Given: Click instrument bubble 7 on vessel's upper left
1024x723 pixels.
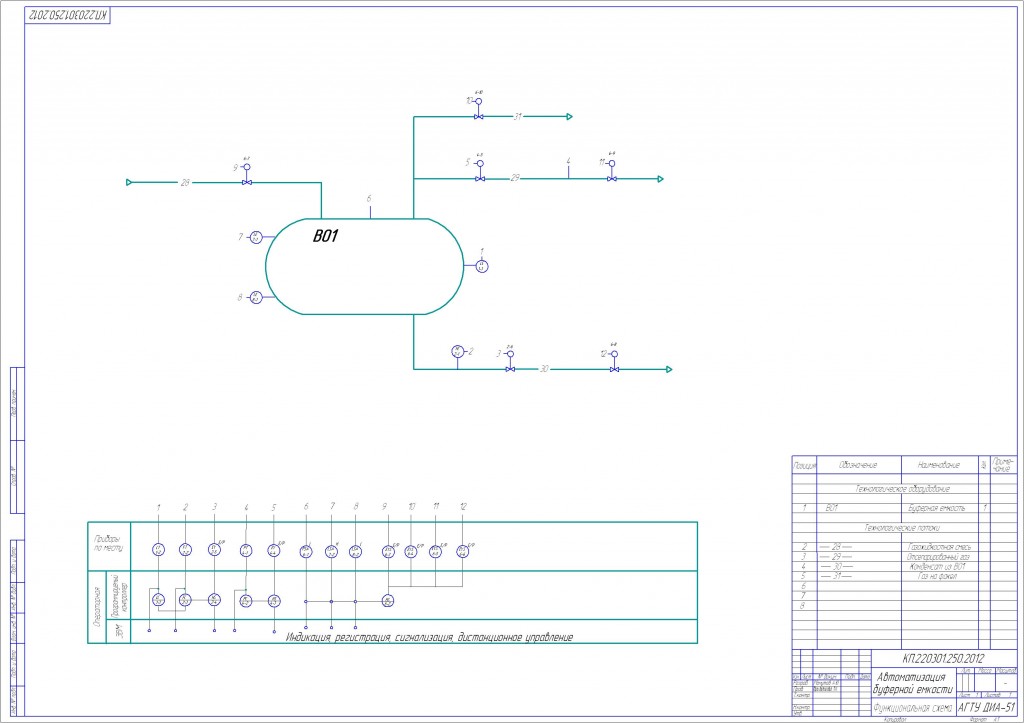Looking at the screenshot, I should pyautogui.click(x=256, y=236).
